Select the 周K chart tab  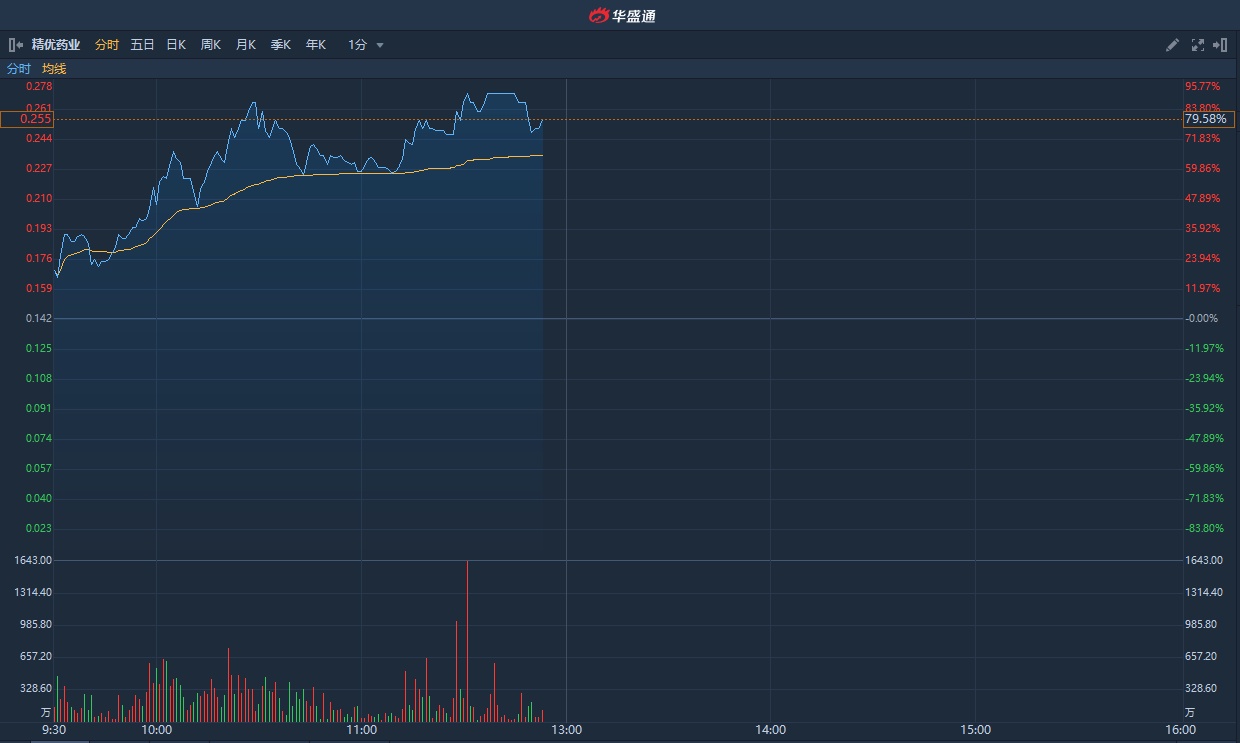(x=211, y=45)
